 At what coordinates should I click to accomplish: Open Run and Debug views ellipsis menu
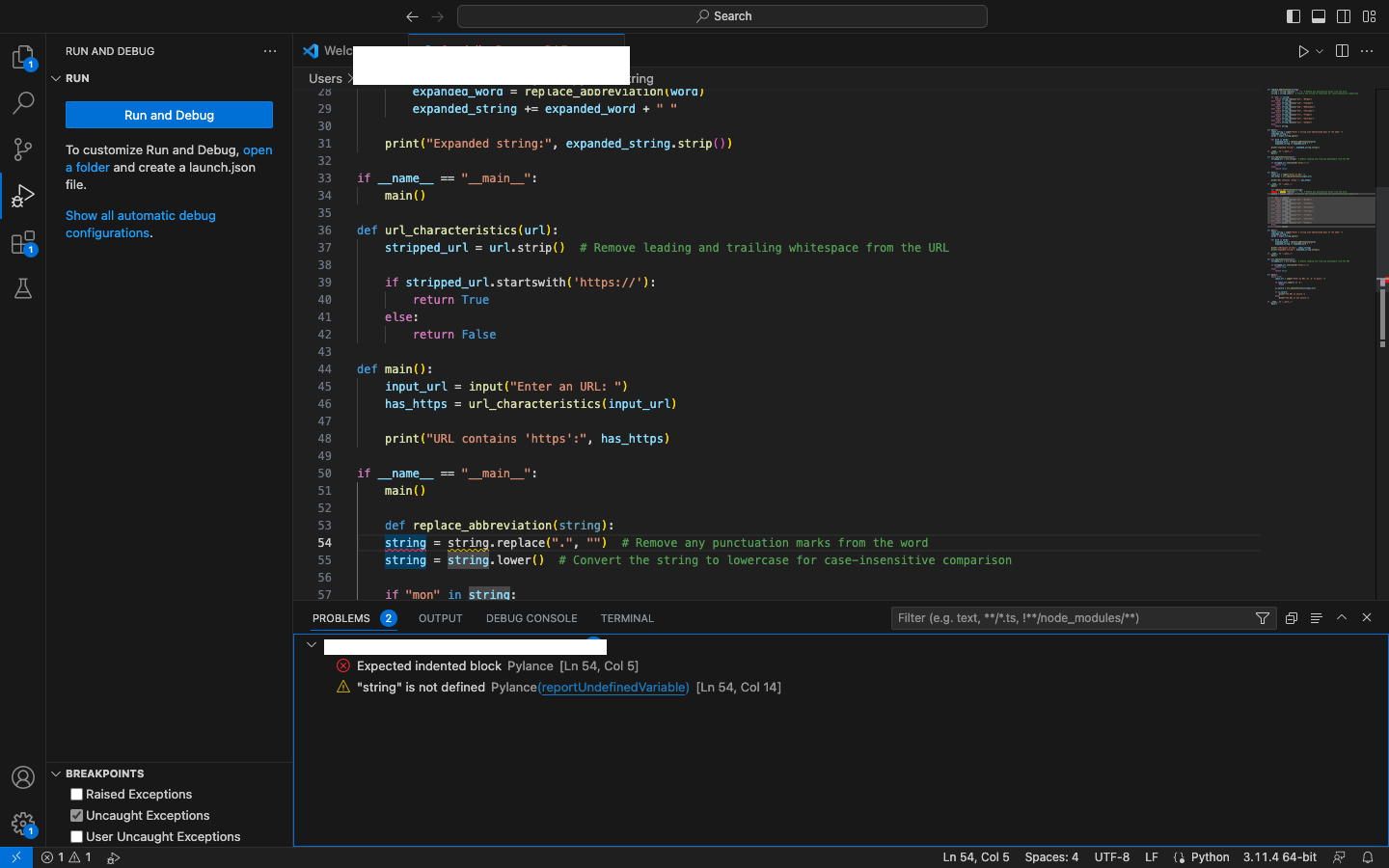[x=270, y=51]
